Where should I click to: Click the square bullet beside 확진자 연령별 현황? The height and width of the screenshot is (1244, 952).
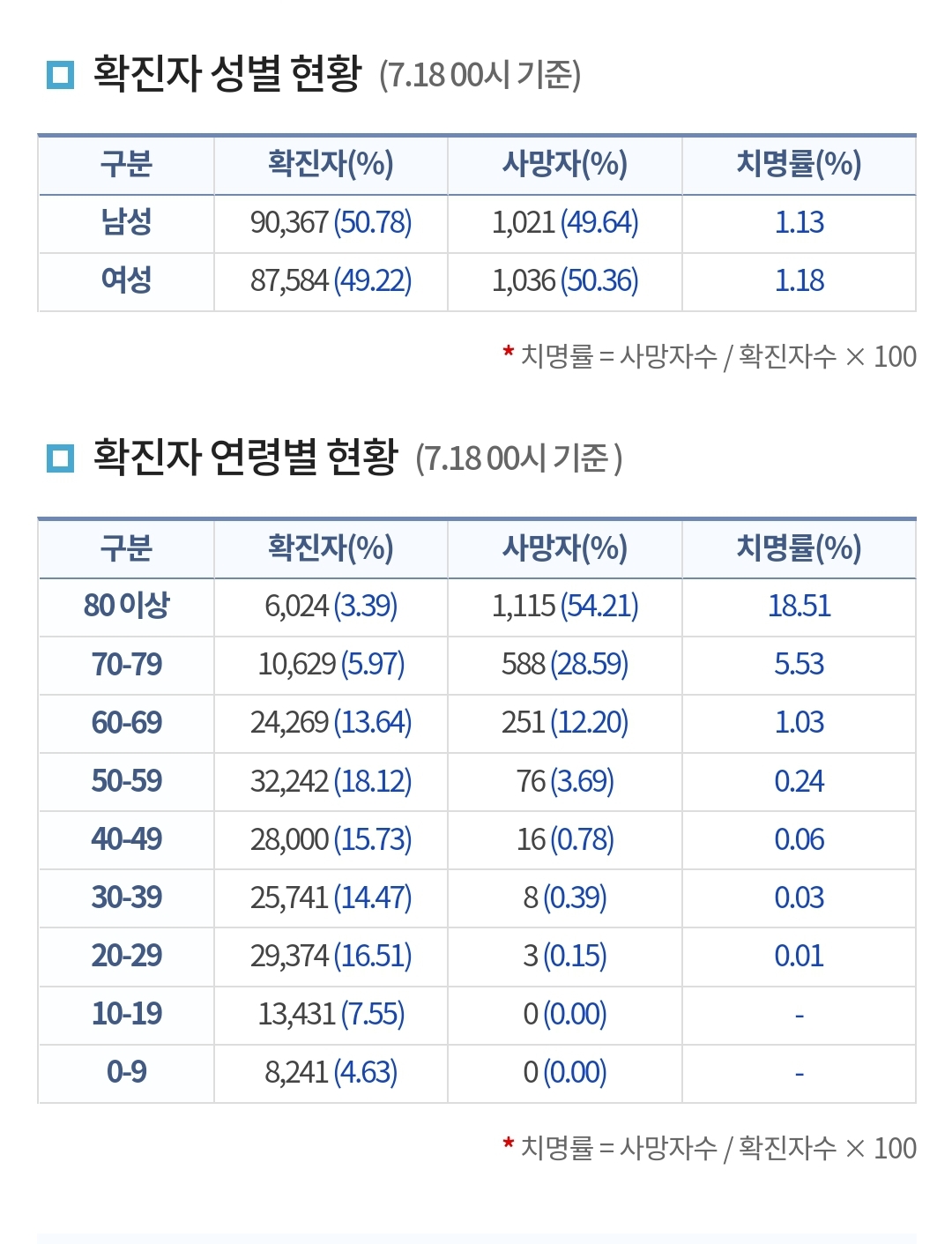tap(60, 458)
